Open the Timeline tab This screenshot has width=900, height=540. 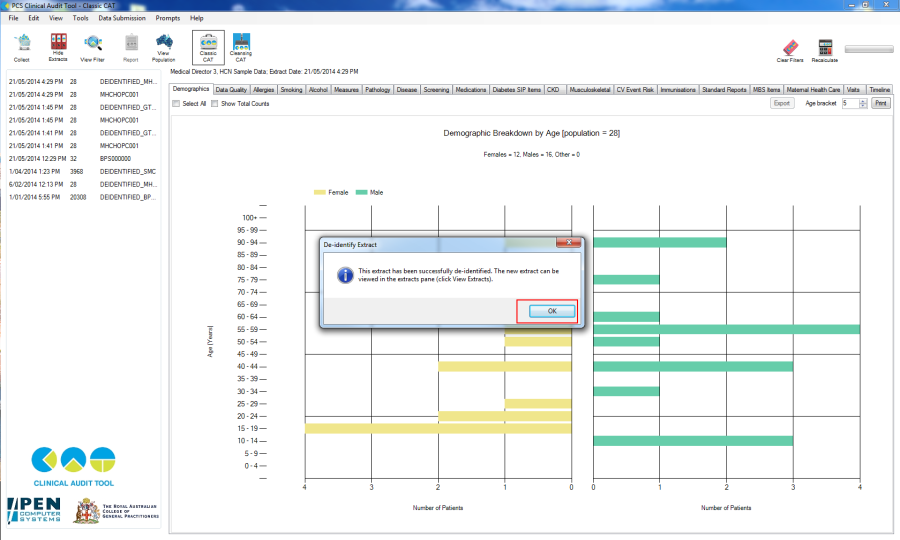click(879, 90)
